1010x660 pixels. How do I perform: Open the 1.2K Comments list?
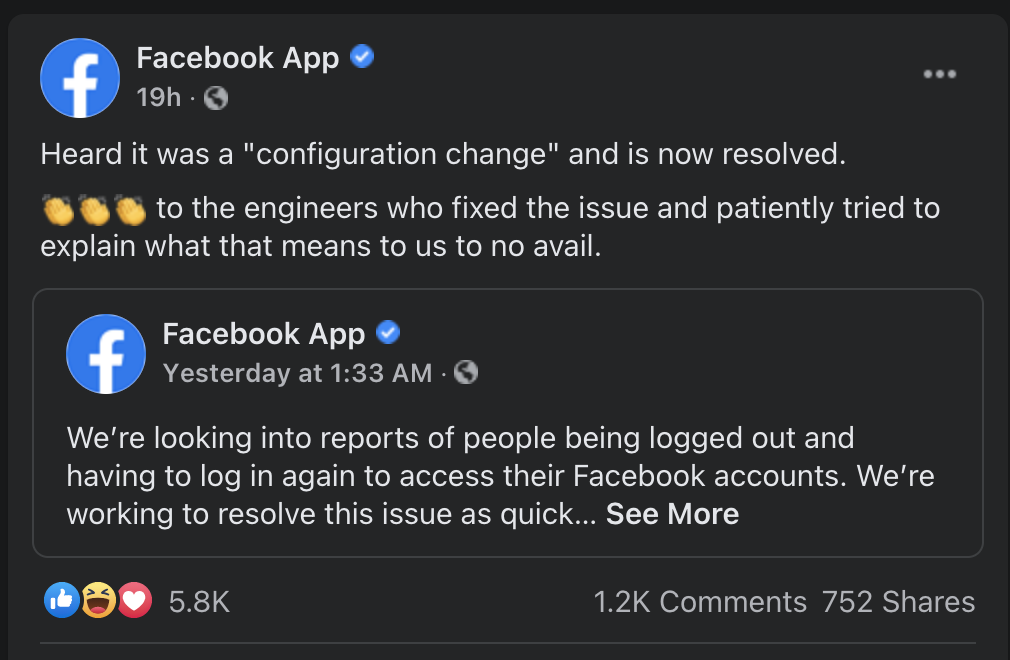pos(699,602)
